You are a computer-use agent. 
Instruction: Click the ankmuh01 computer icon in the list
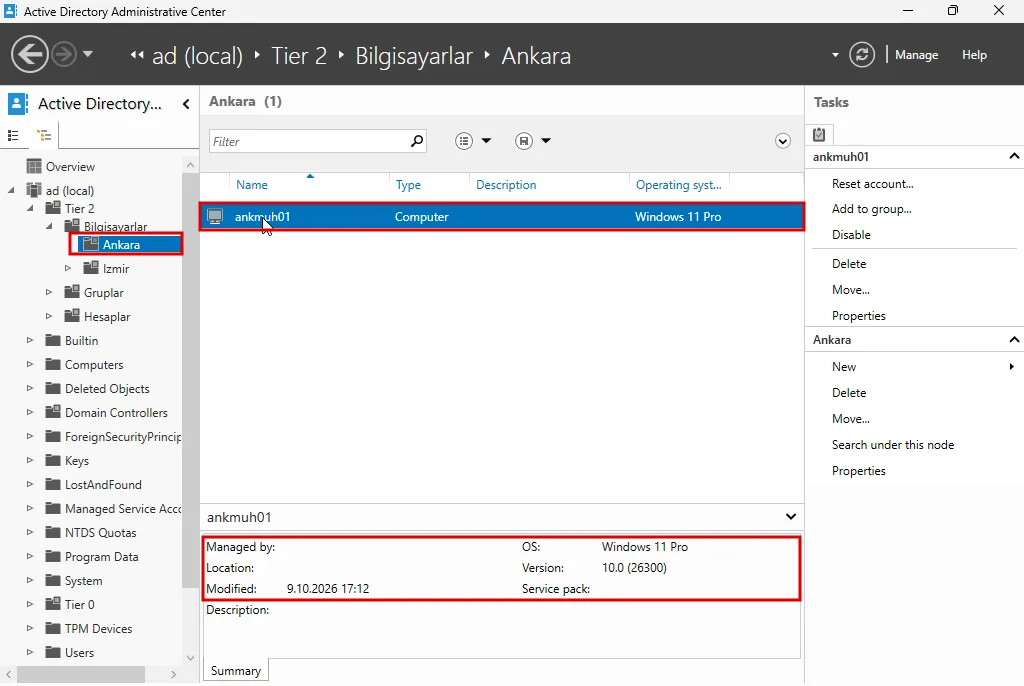point(215,216)
